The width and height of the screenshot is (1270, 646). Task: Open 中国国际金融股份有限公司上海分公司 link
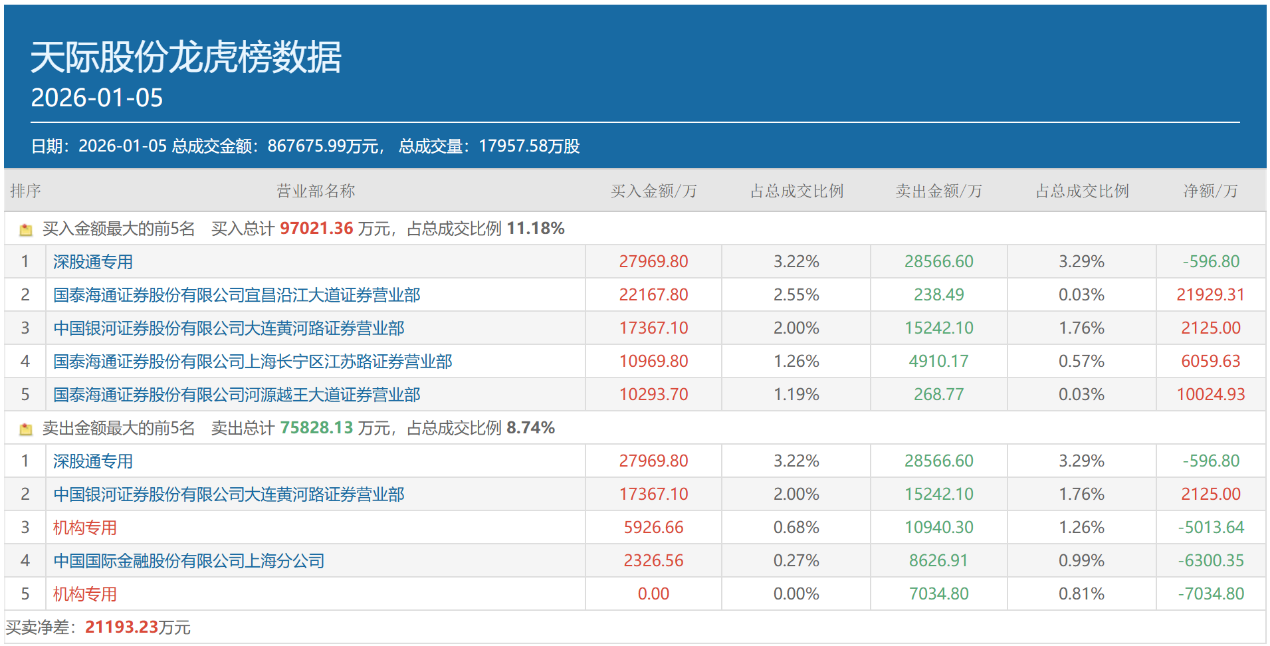coord(189,560)
